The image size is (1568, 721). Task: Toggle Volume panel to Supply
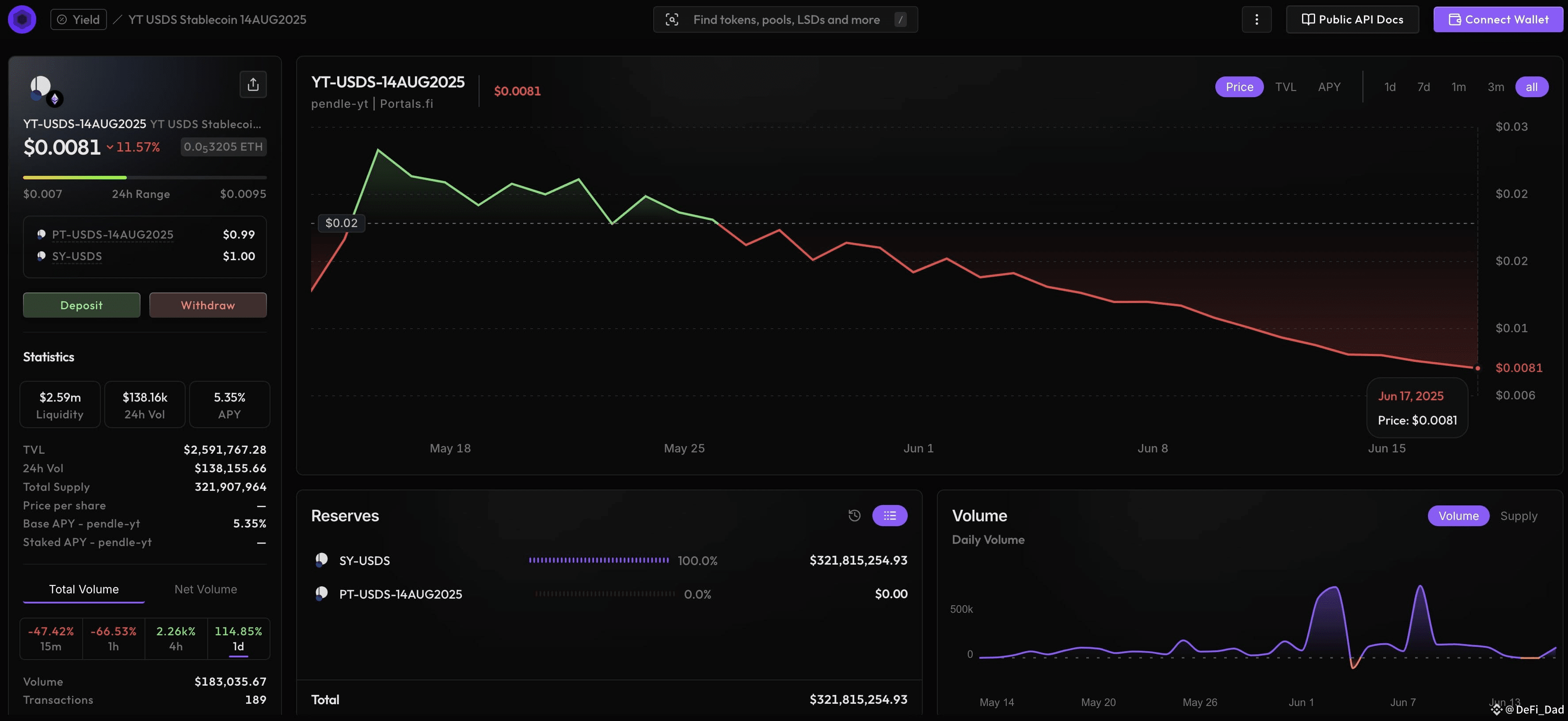click(1519, 516)
